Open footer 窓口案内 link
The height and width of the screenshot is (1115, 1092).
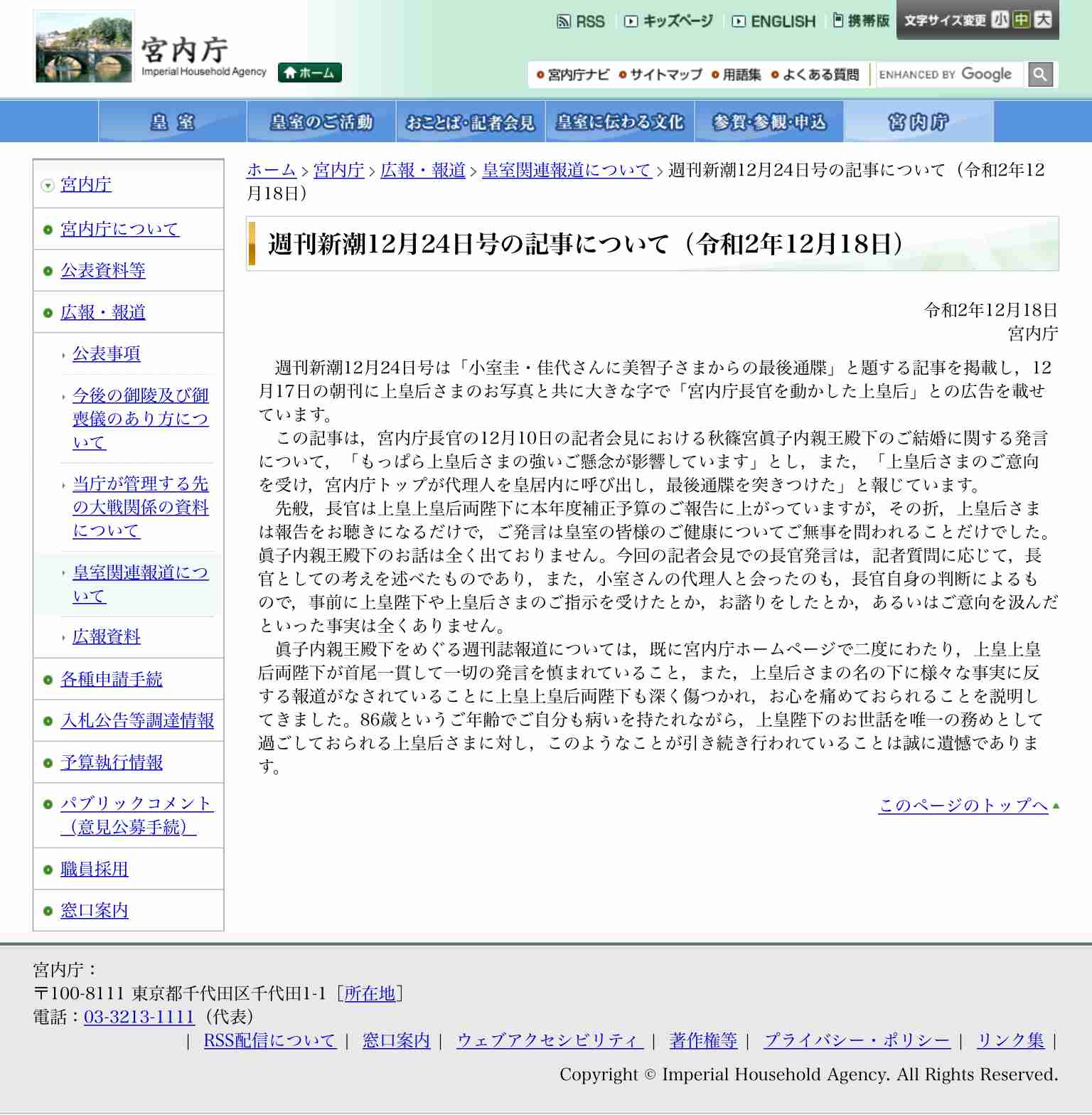396,1040
